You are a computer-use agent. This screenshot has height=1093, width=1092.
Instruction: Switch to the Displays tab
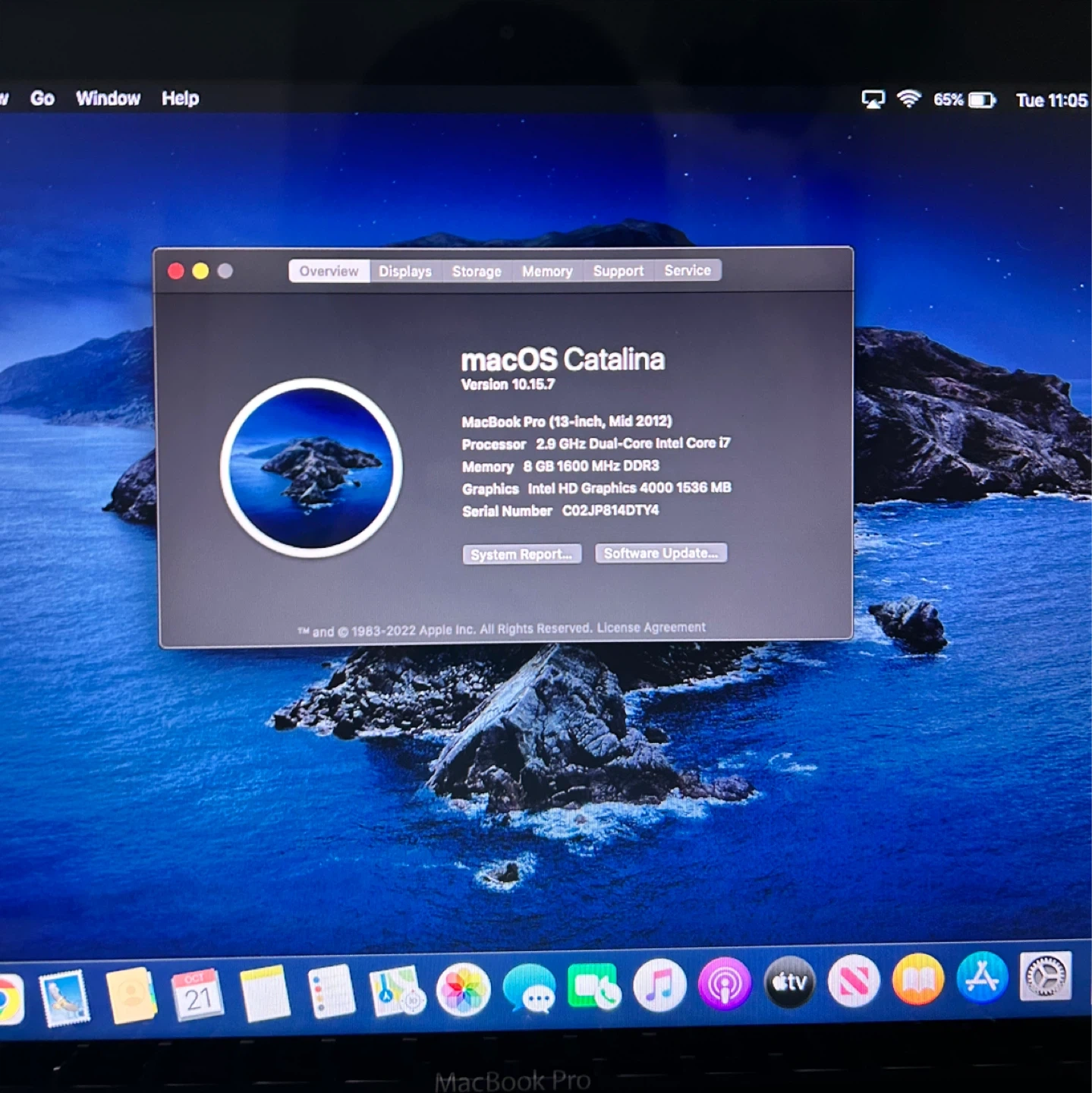click(x=405, y=271)
